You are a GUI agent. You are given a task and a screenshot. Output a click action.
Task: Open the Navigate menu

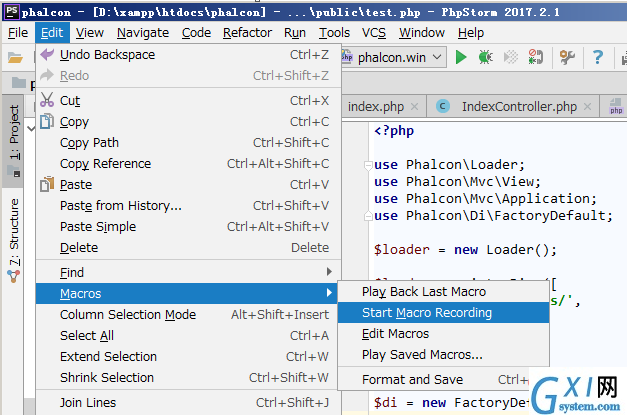[143, 32]
